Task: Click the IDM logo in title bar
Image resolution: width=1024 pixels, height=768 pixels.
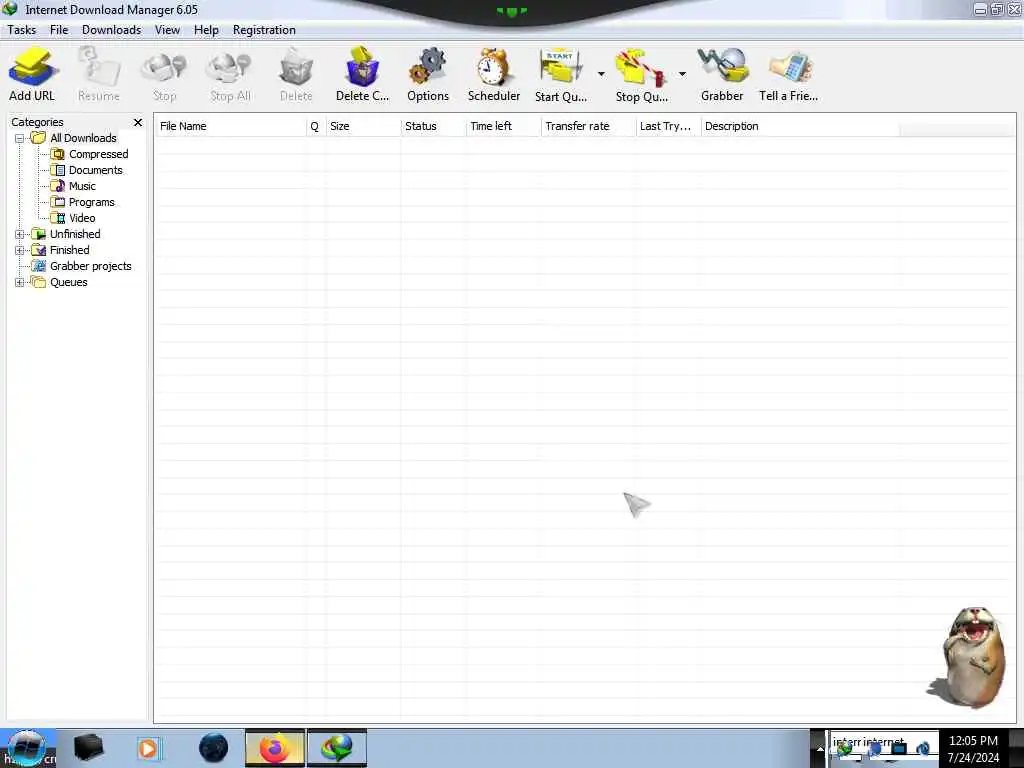Action: click(10, 9)
